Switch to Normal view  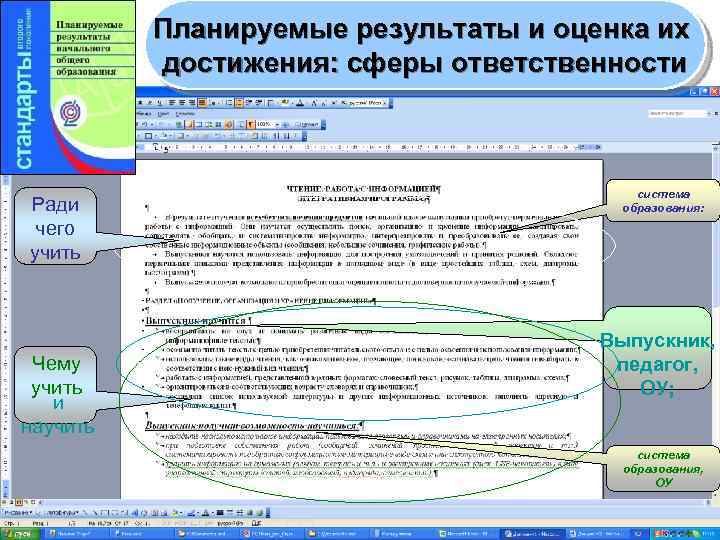click(4, 502)
